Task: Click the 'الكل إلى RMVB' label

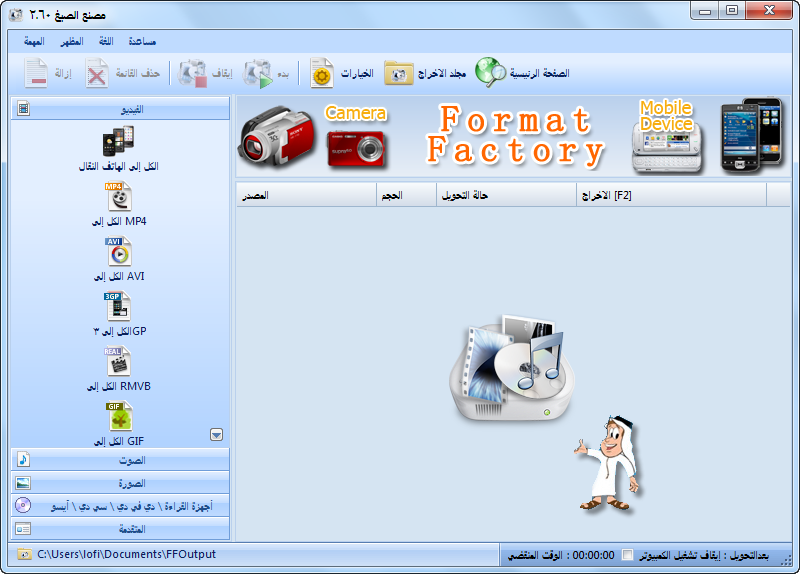Action: pyautogui.click(x=119, y=387)
